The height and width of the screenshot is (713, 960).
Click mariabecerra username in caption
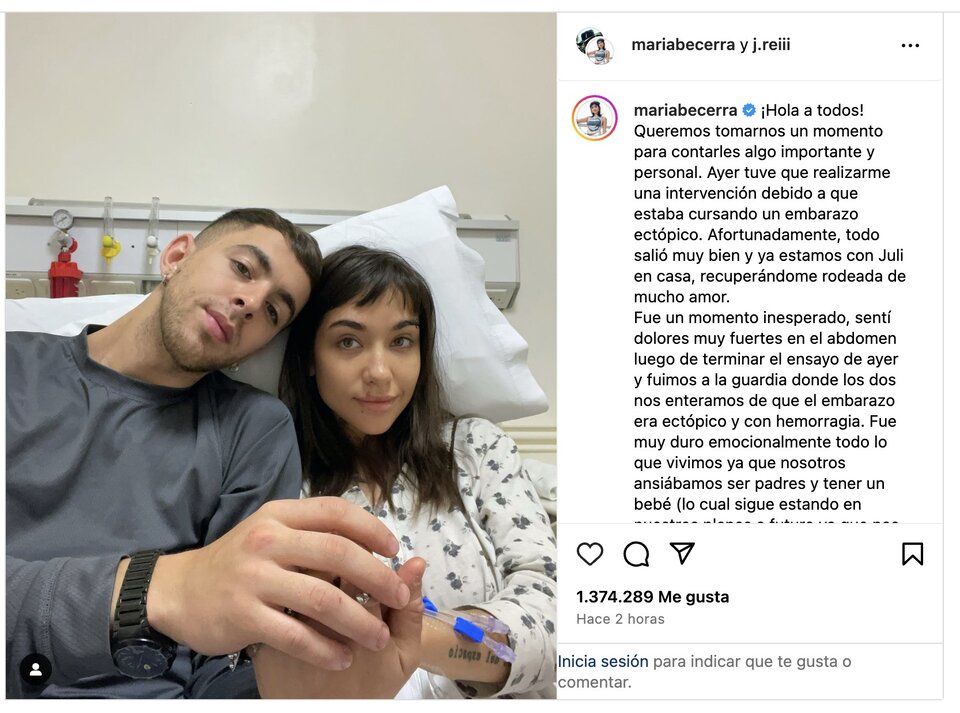click(x=685, y=110)
